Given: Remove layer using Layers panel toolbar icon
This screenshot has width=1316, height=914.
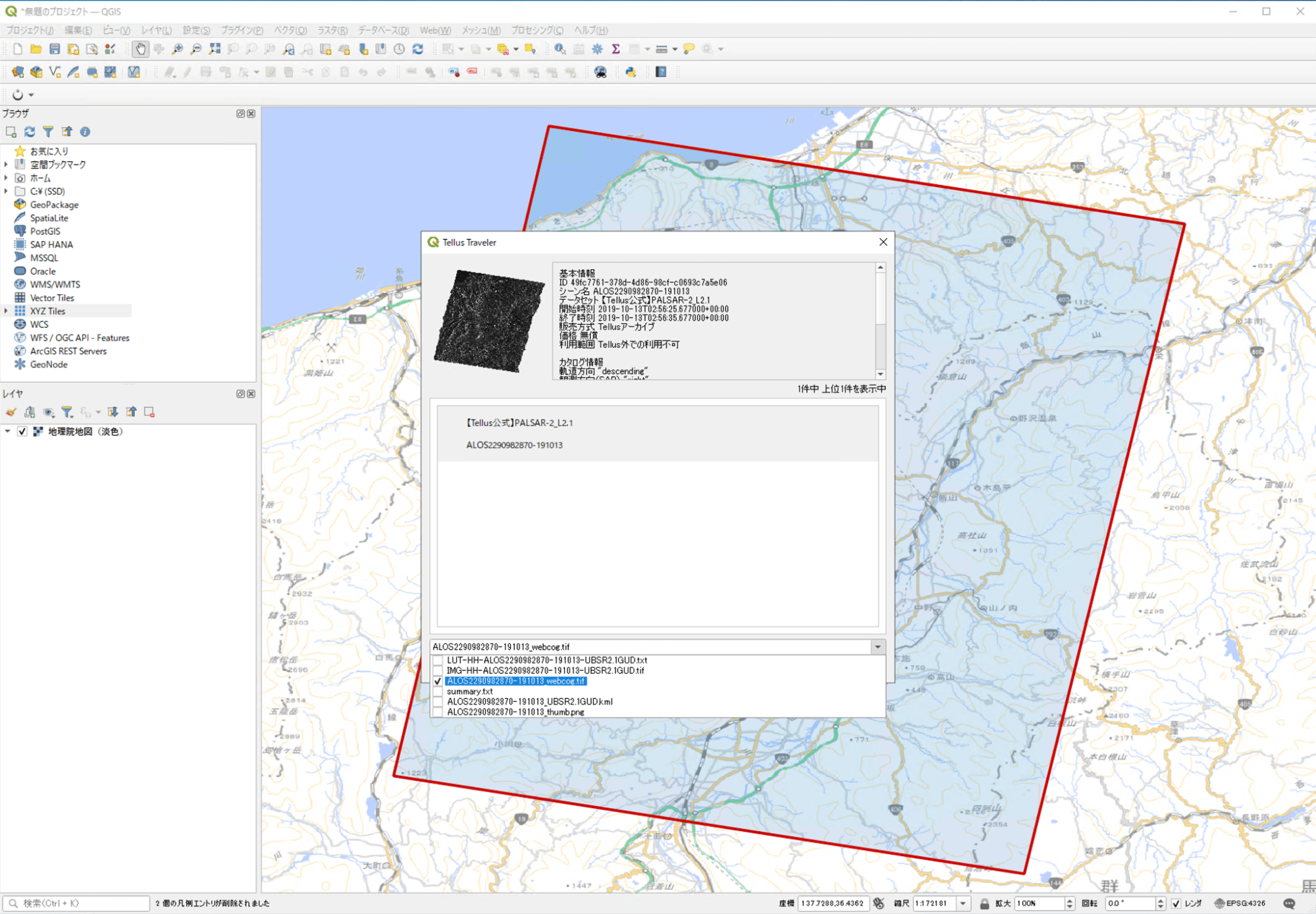Looking at the screenshot, I should tap(149, 412).
